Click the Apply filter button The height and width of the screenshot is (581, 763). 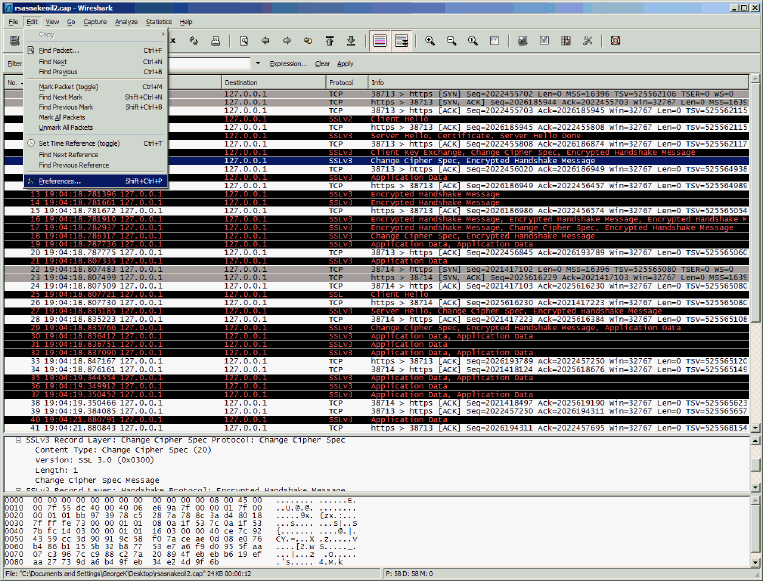345,63
